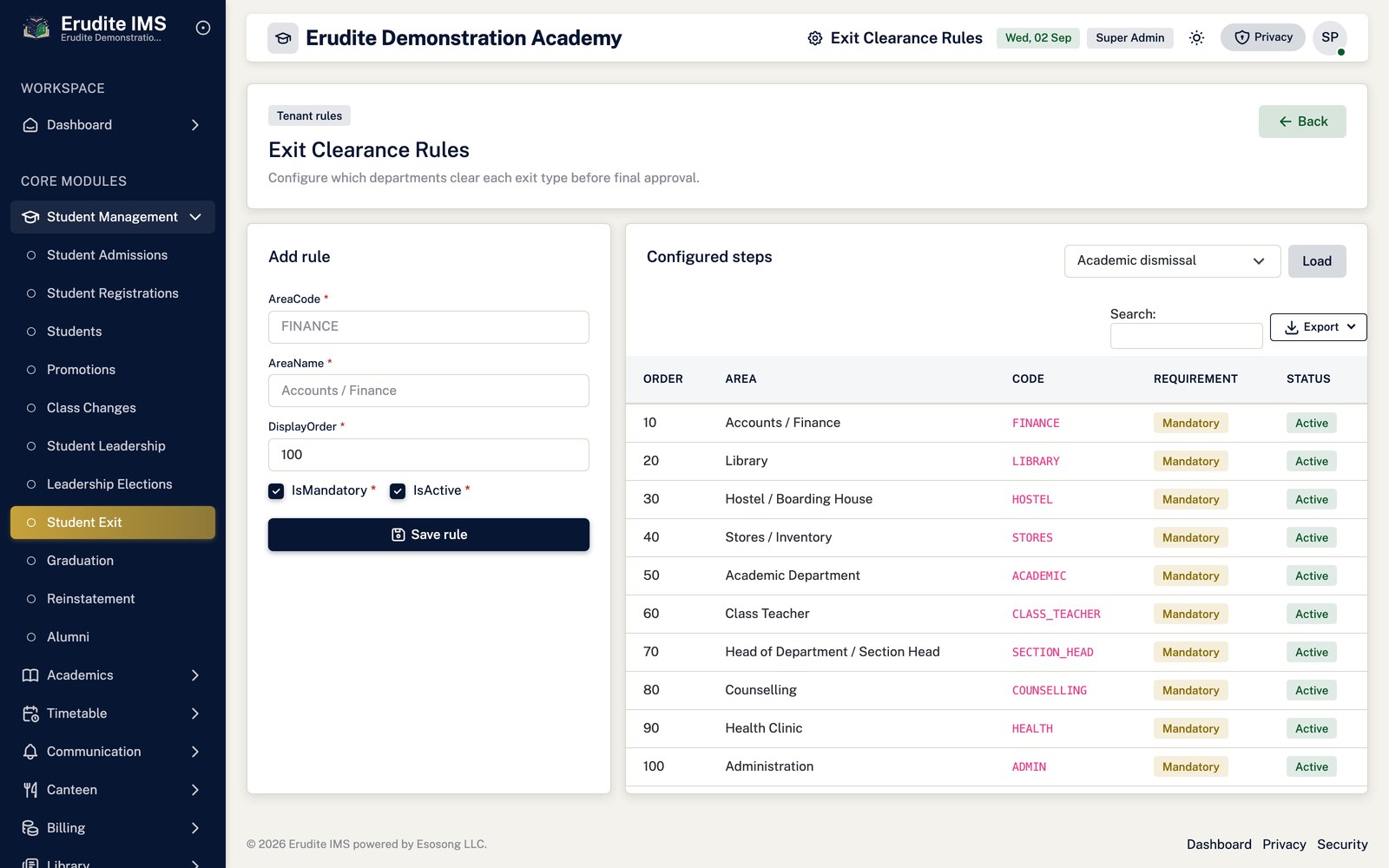The image size is (1389, 868).
Task: Uncheck the IsMandatory checkbox
Action: [x=276, y=491]
